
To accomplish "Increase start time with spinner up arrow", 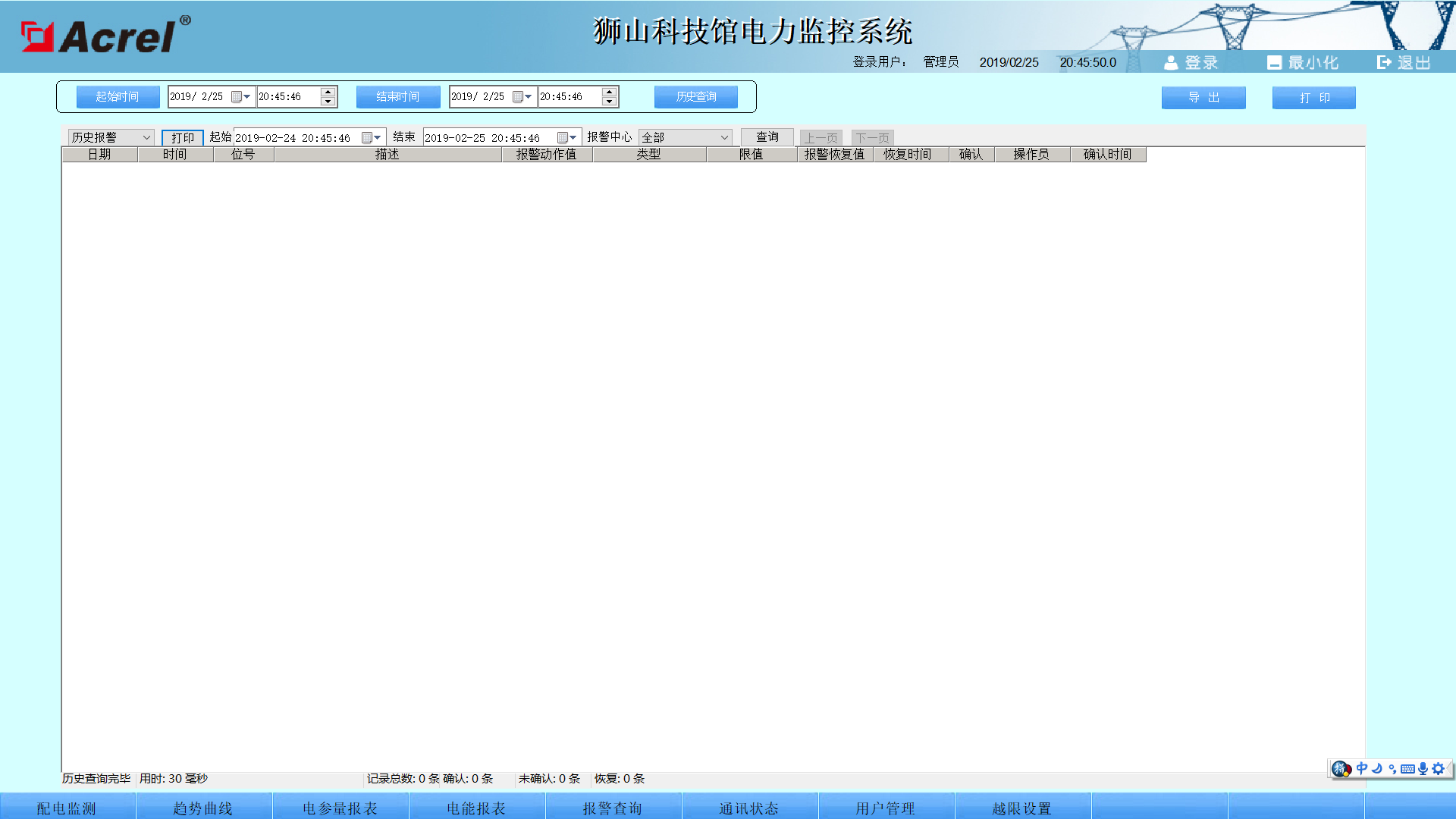I will 328,92.
